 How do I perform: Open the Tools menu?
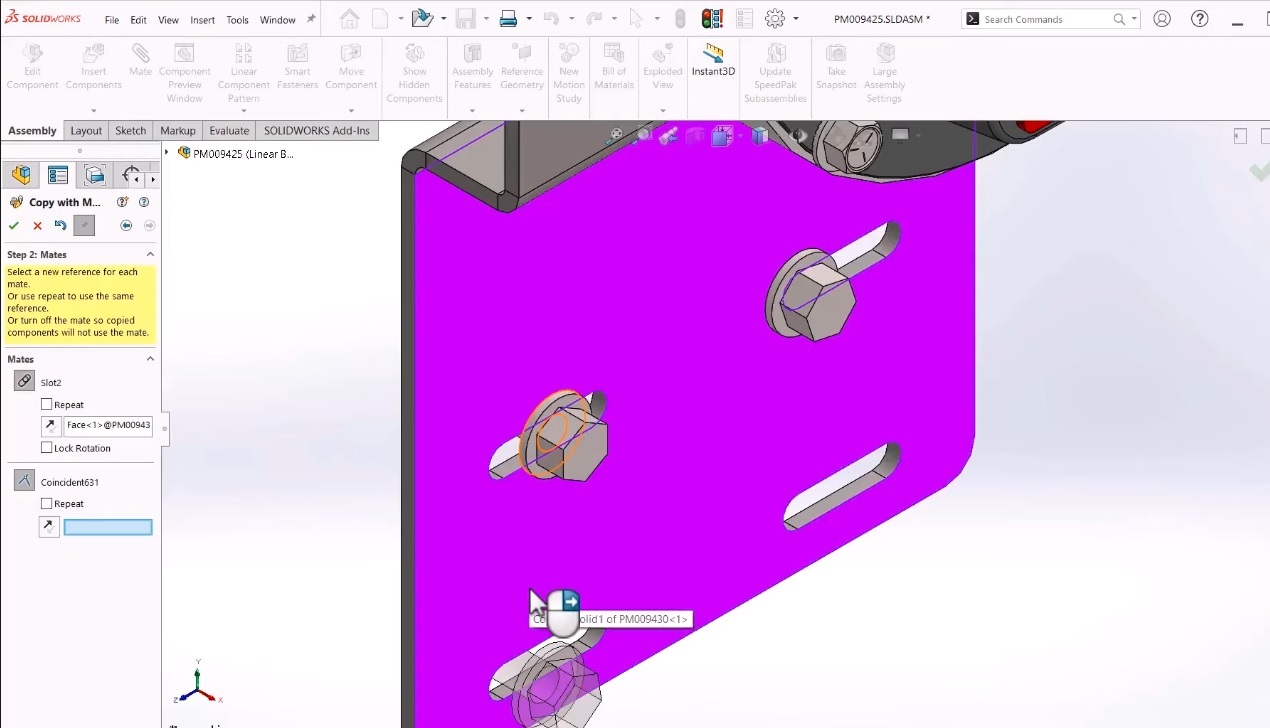(x=237, y=20)
